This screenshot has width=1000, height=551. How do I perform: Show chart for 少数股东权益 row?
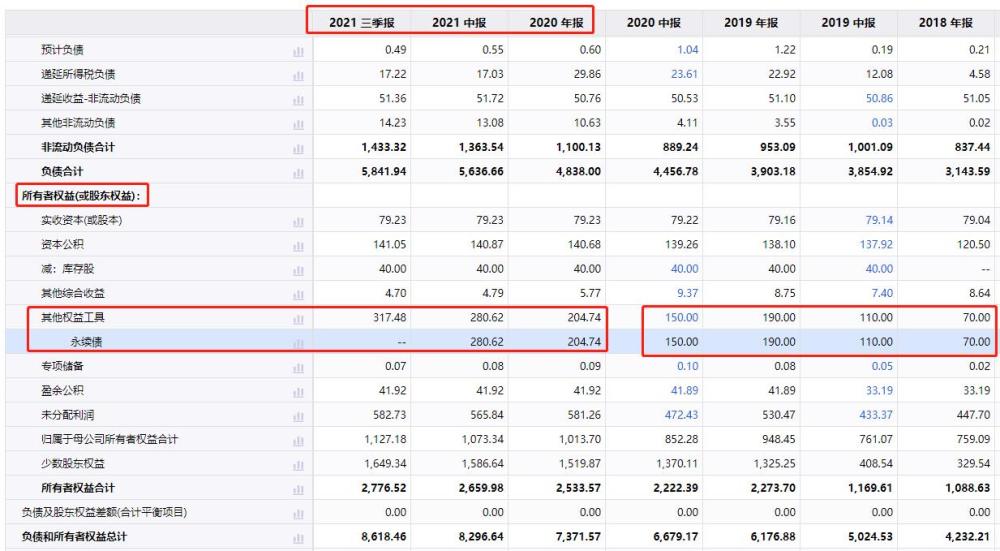(x=297, y=465)
